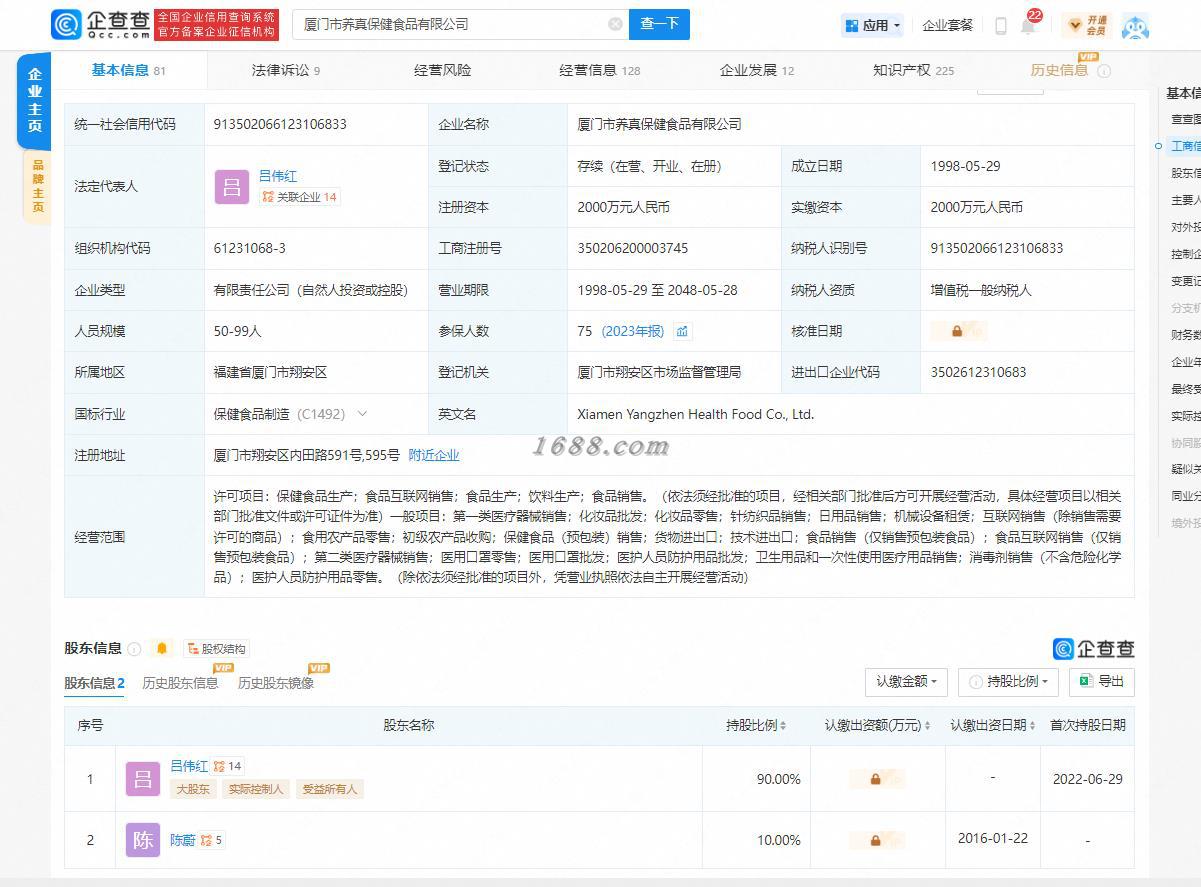This screenshot has height=887, width=1201.
Task: Click the lock icon in 陈蔚 row
Action: 876,840
